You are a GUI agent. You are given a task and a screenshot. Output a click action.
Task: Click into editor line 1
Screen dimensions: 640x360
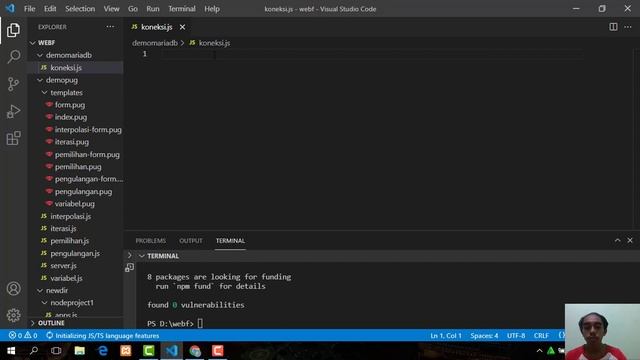click(x=371, y=54)
